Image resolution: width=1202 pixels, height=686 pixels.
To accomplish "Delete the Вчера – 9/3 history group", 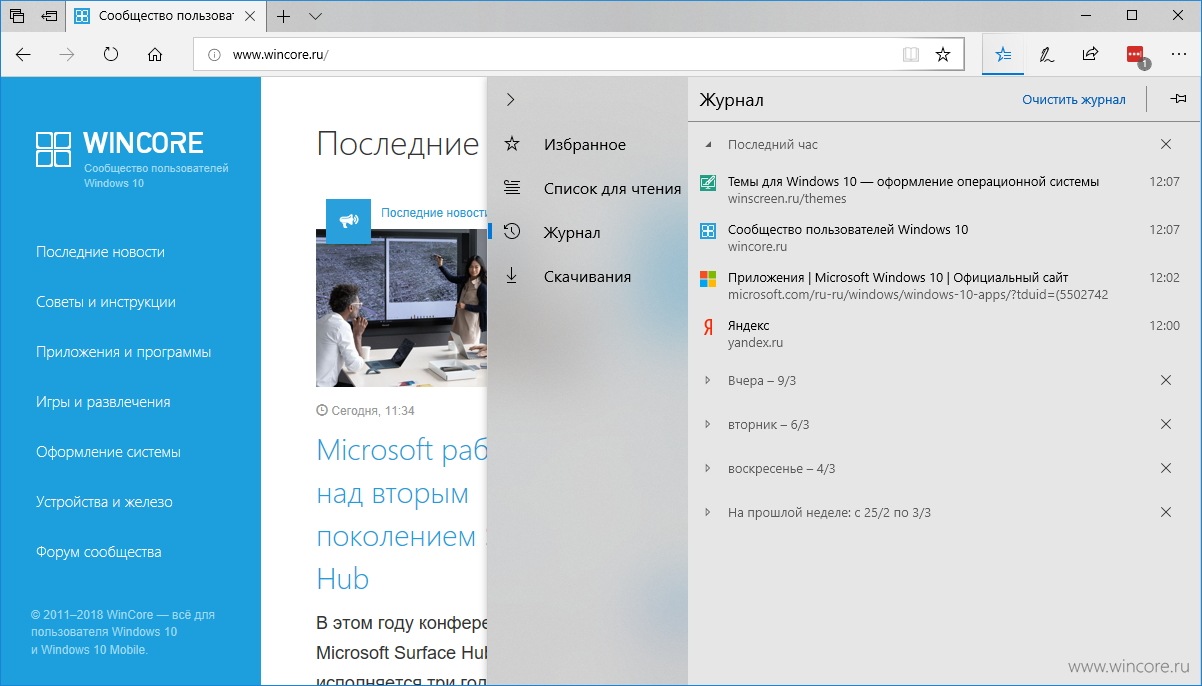I will tap(1165, 381).
